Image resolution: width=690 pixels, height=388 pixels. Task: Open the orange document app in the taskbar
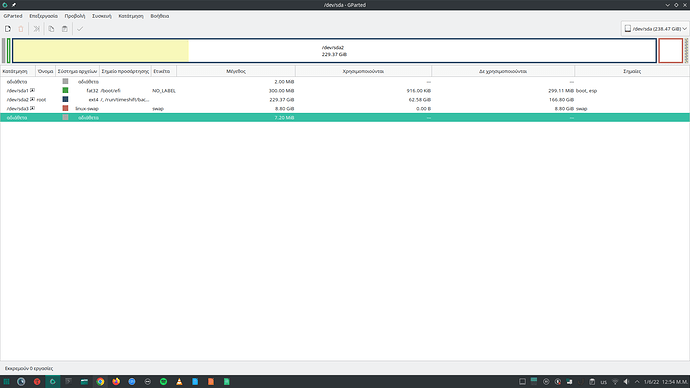point(211,382)
